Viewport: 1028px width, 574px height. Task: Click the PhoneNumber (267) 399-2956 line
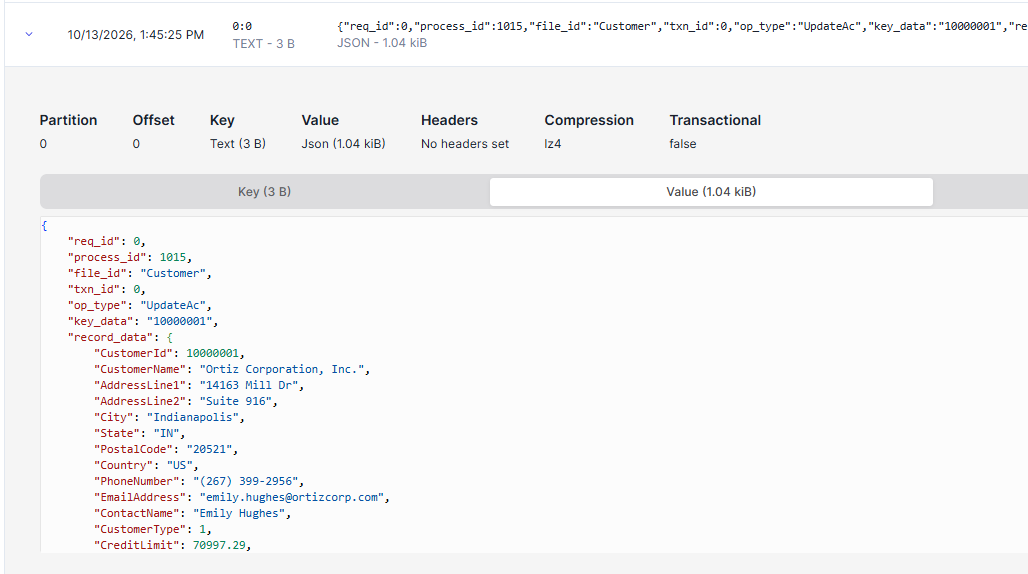pos(199,482)
